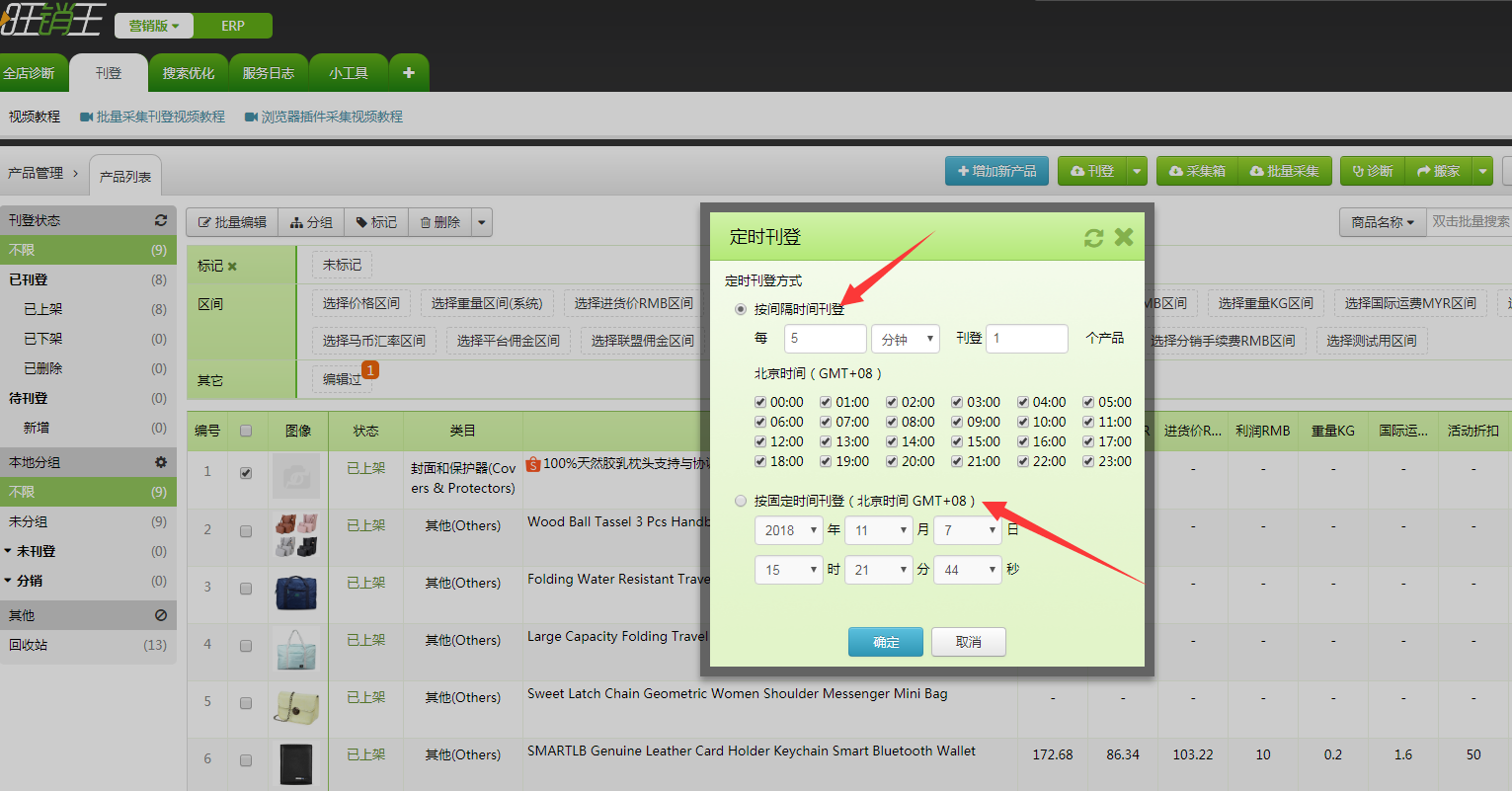1512x791 pixels.
Task: Click the 刊登 green toolbar button
Action: (x=1092, y=171)
